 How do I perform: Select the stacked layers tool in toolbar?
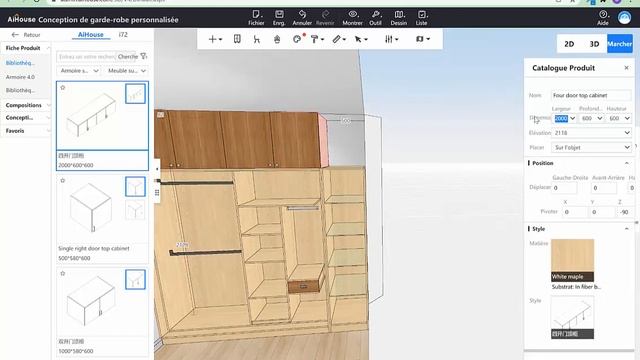[277, 39]
